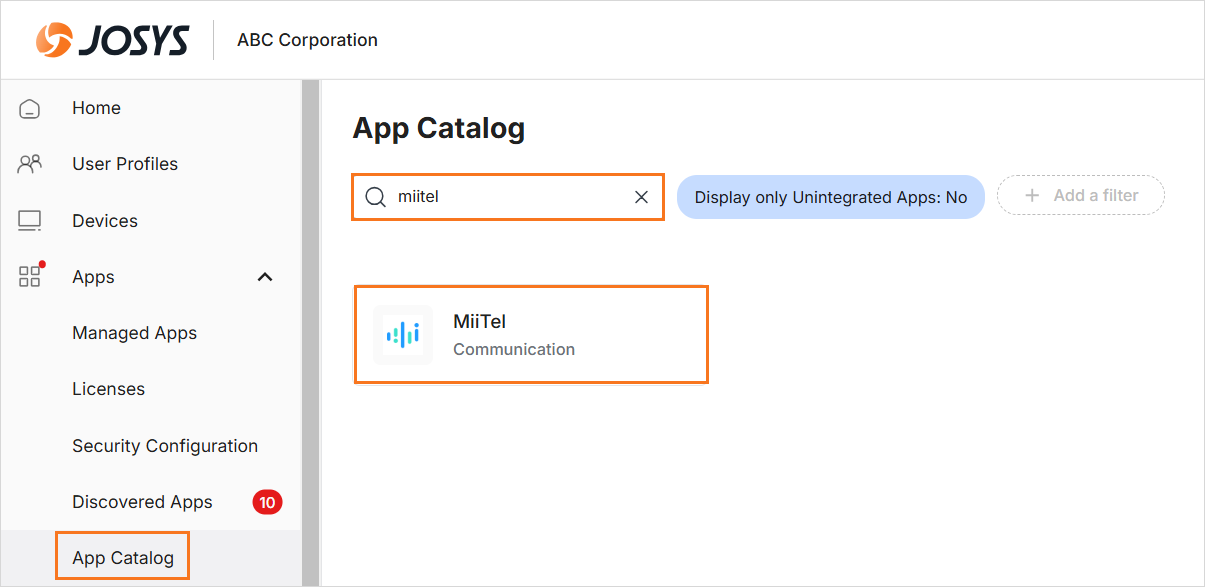This screenshot has height=587, width=1205.
Task: Click the Devices laptop icon
Action: pos(30,221)
